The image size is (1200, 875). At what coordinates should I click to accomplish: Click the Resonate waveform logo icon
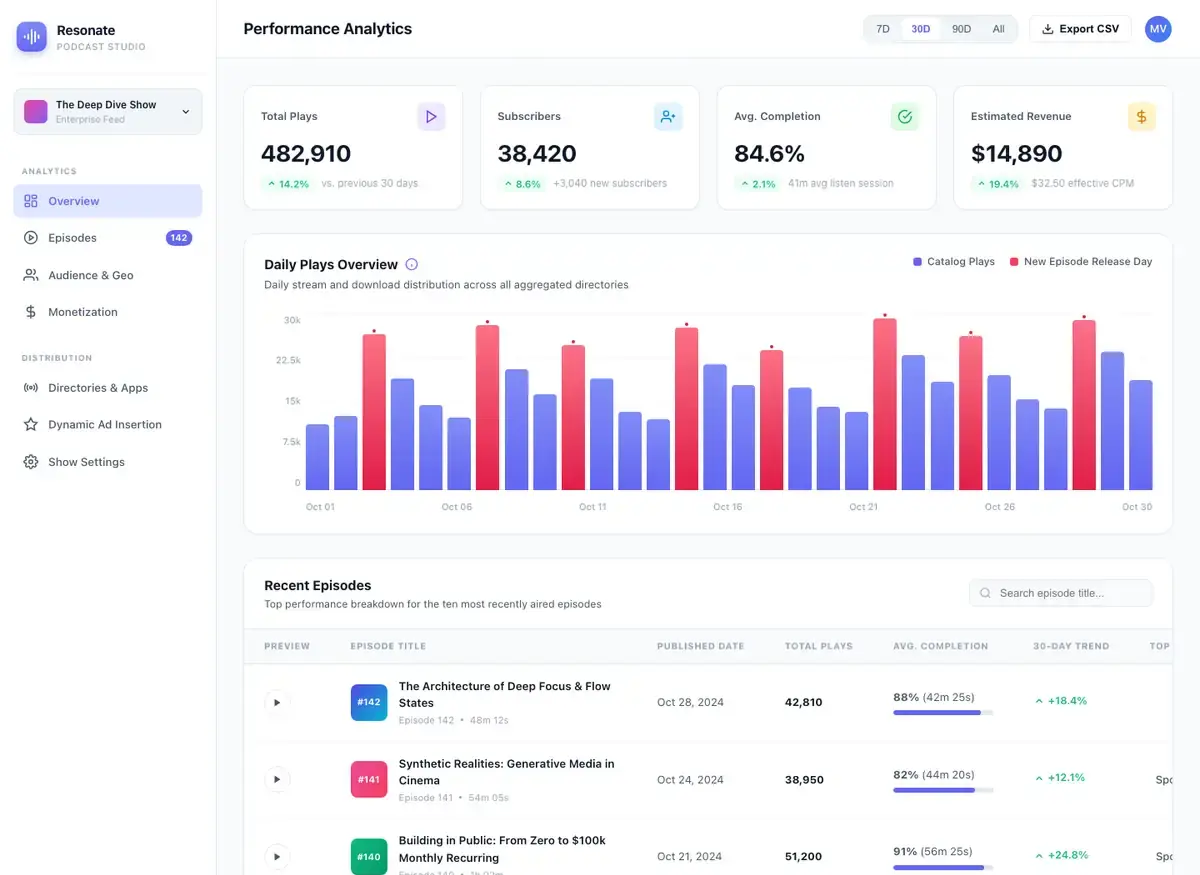tap(32, 37)
